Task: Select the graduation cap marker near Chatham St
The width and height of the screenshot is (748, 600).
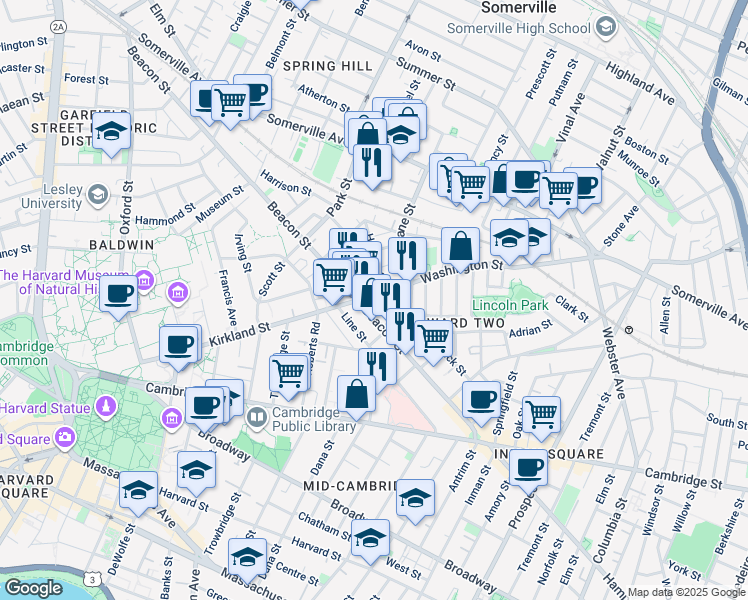Action: [370, 537]
